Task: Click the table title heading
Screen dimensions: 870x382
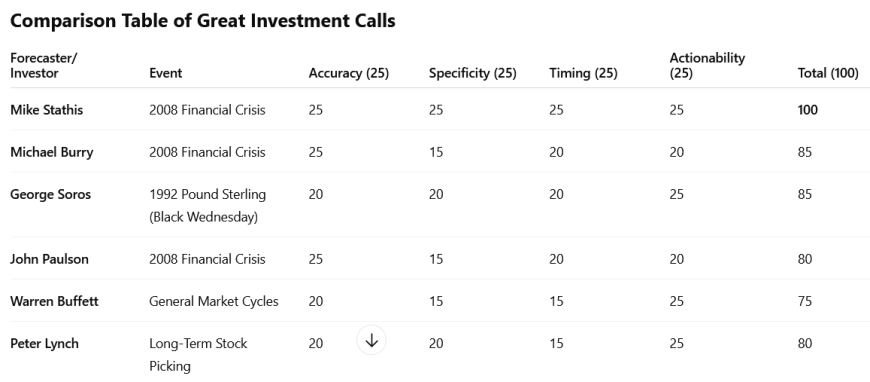Action: click(203, 21)
